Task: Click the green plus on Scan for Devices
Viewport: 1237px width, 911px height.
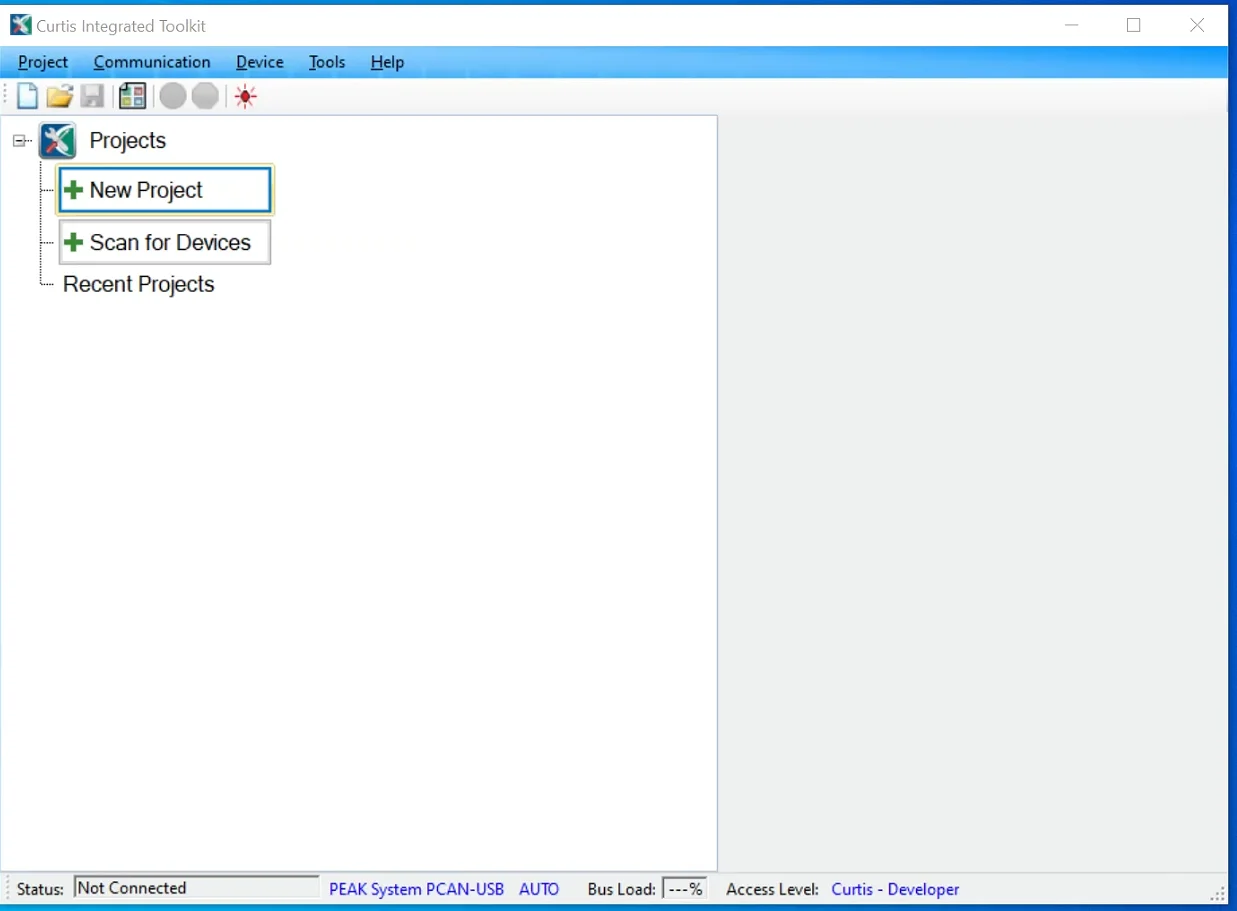Action: pos(73,242)
